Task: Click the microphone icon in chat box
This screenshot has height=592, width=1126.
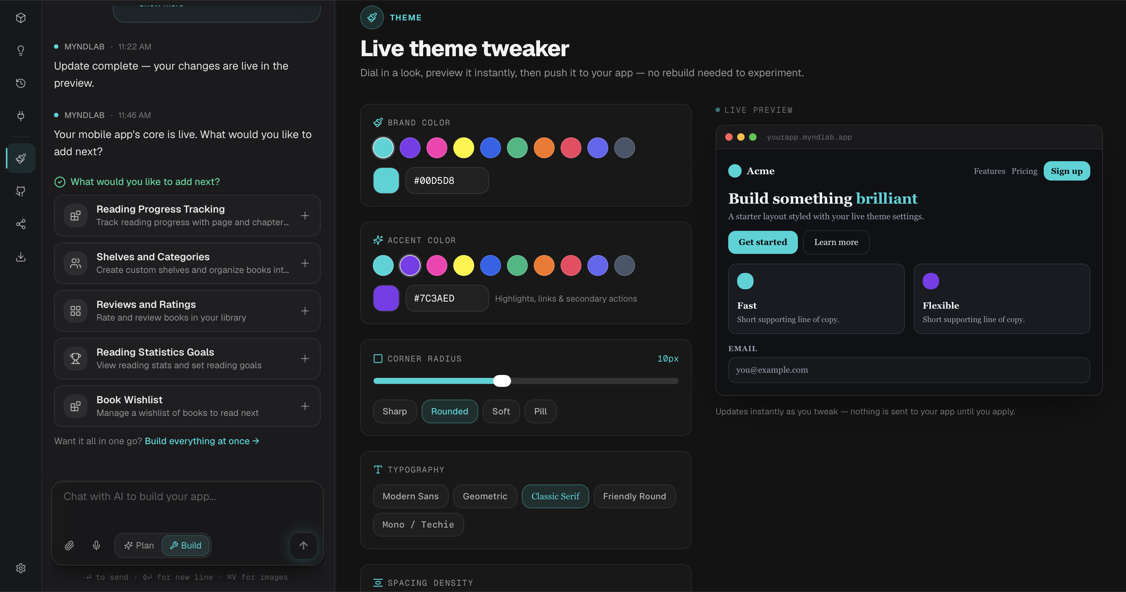Action: pos(96,545)
